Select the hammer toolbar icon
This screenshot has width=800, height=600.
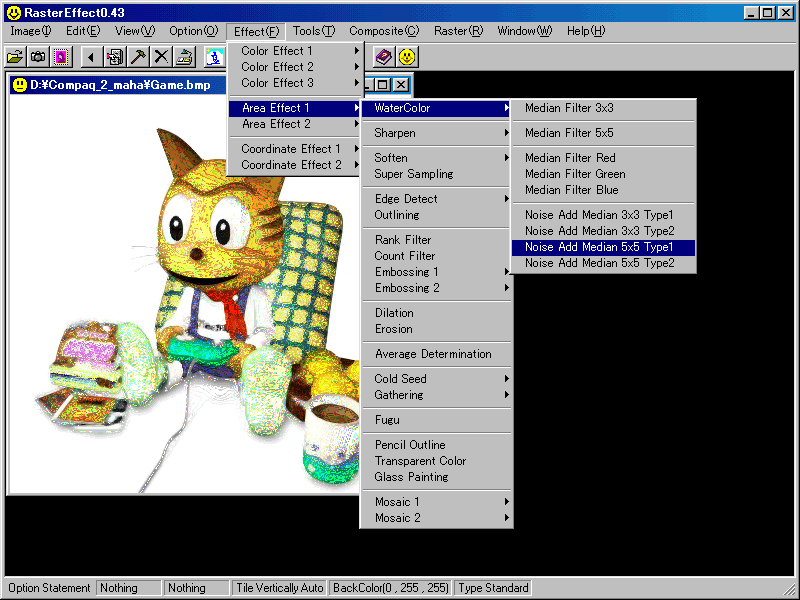[138, 57]
